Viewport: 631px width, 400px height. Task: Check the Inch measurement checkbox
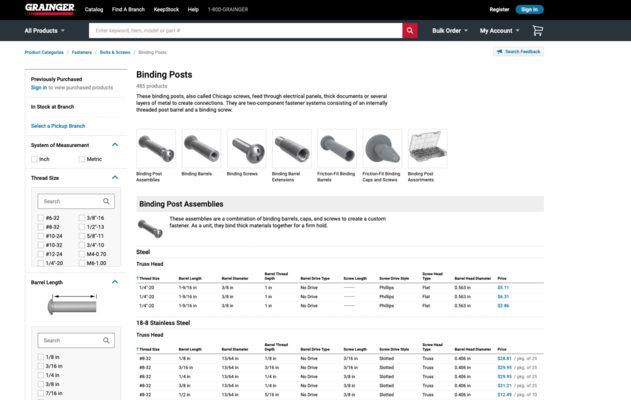(x=35, y=159)
